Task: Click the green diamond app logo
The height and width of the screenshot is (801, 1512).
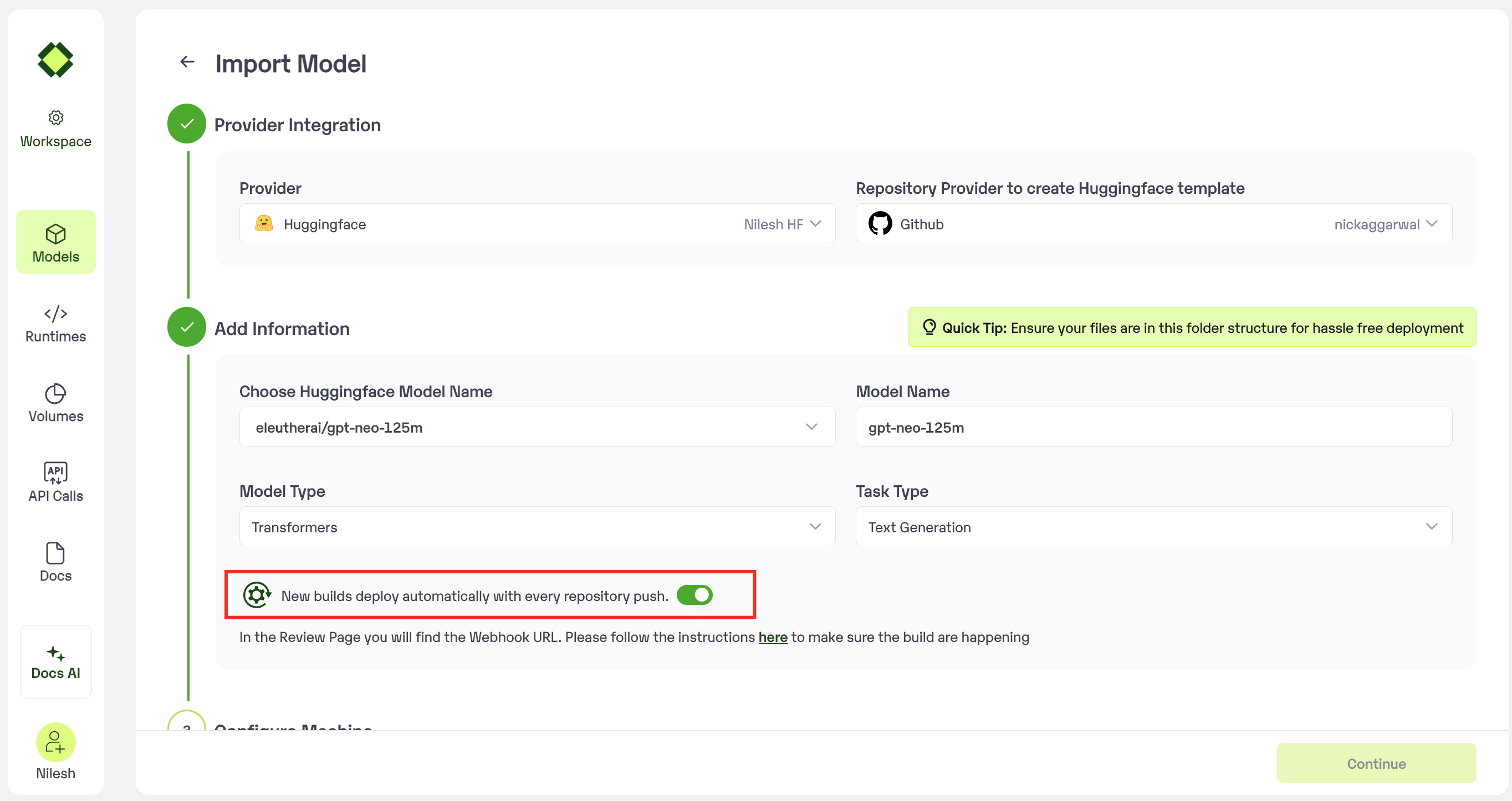Action: point(55,60)
